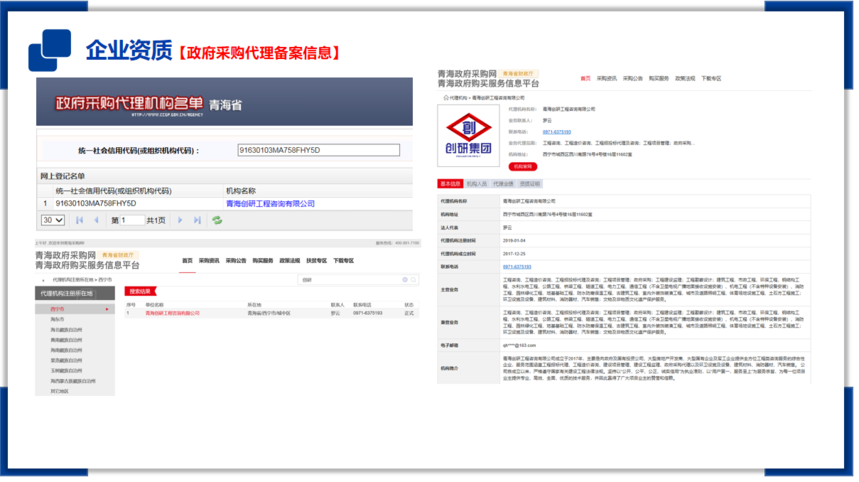Select 其它地区 in the location sidebar
Image resolution: width=859 pixels, height=482 pixels.
click(59, 391)
